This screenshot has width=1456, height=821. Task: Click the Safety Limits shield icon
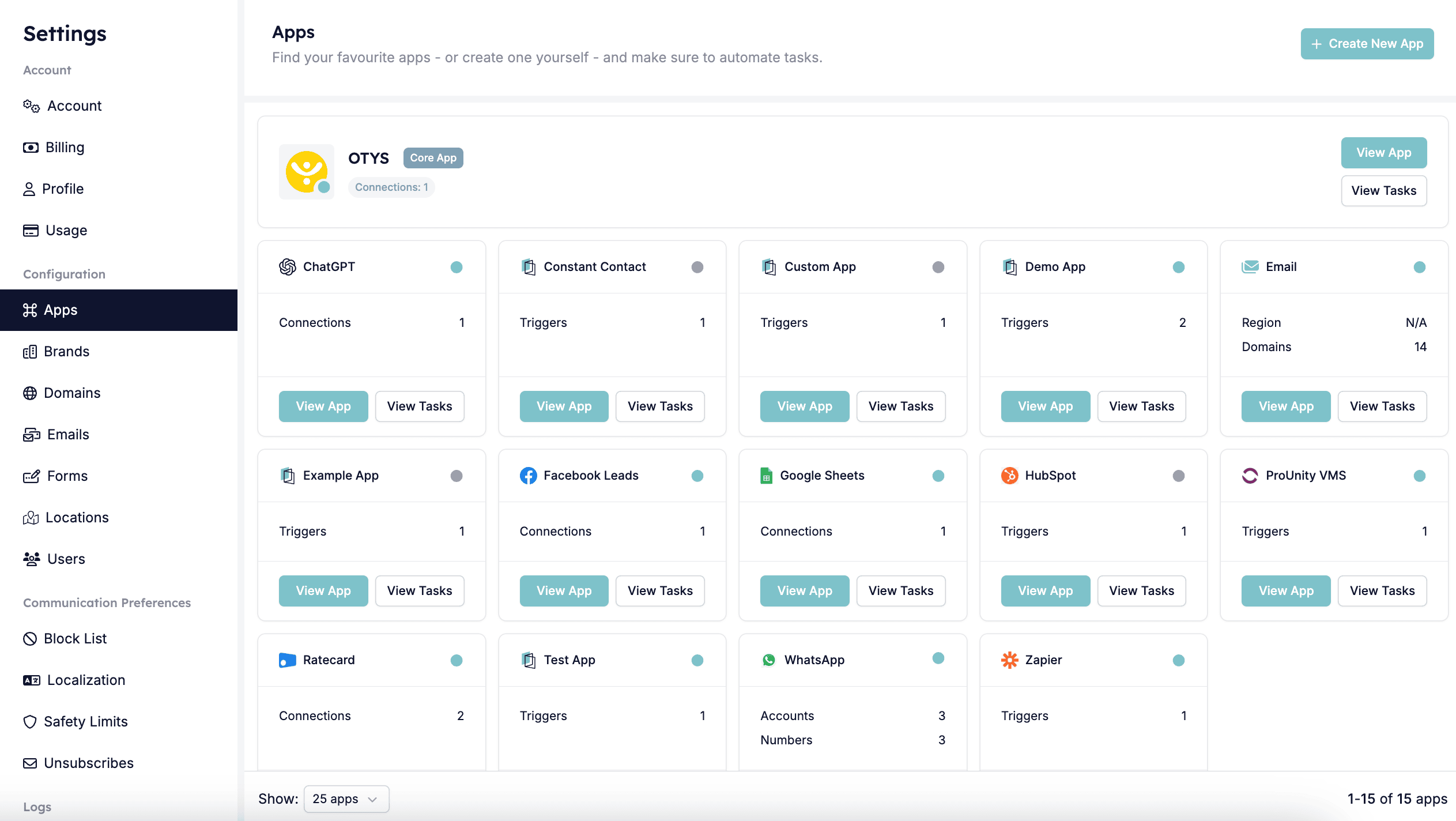(x=30, y=722)
